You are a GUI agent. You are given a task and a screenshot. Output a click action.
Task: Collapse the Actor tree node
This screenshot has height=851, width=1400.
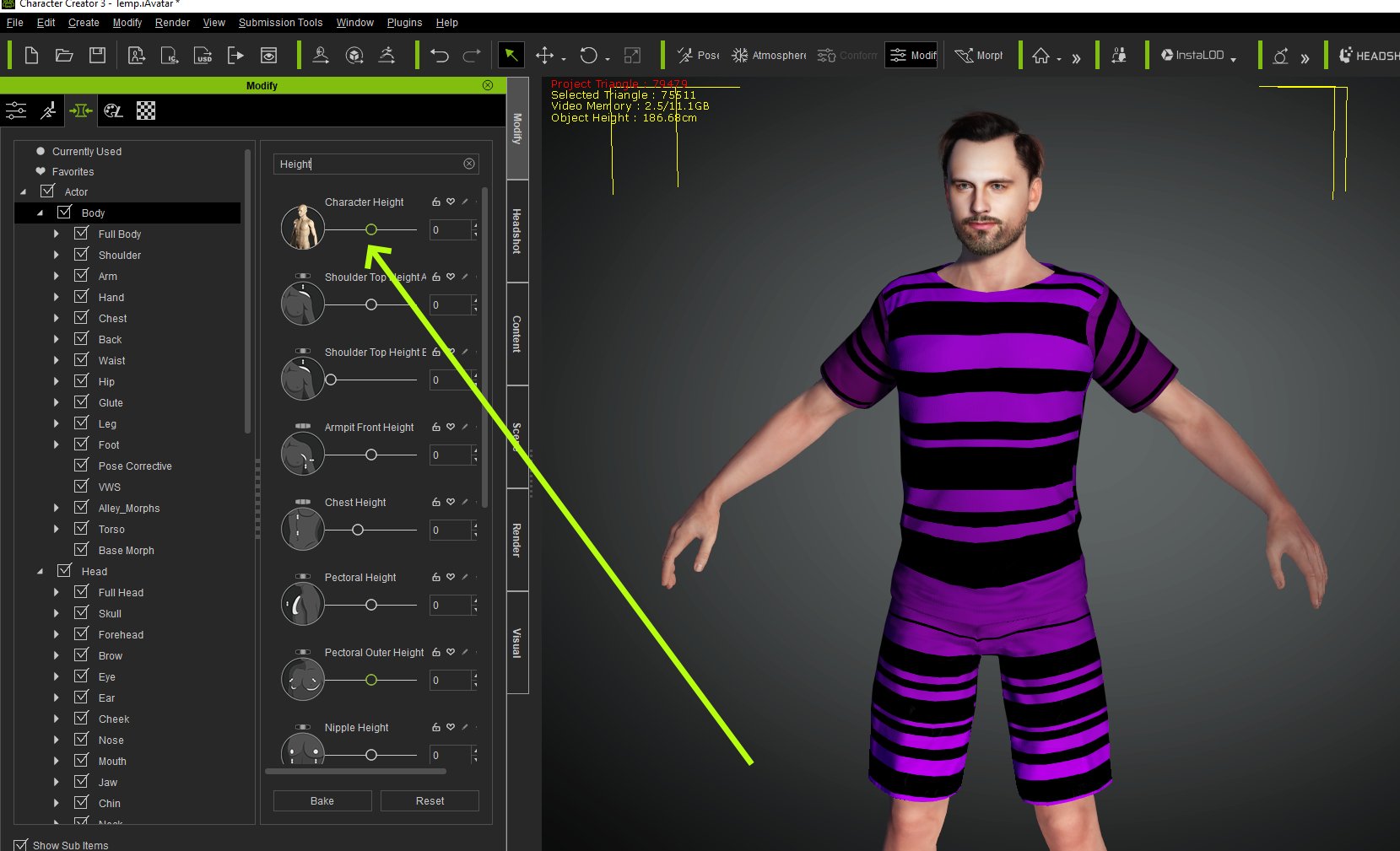(x=24, y=191)
